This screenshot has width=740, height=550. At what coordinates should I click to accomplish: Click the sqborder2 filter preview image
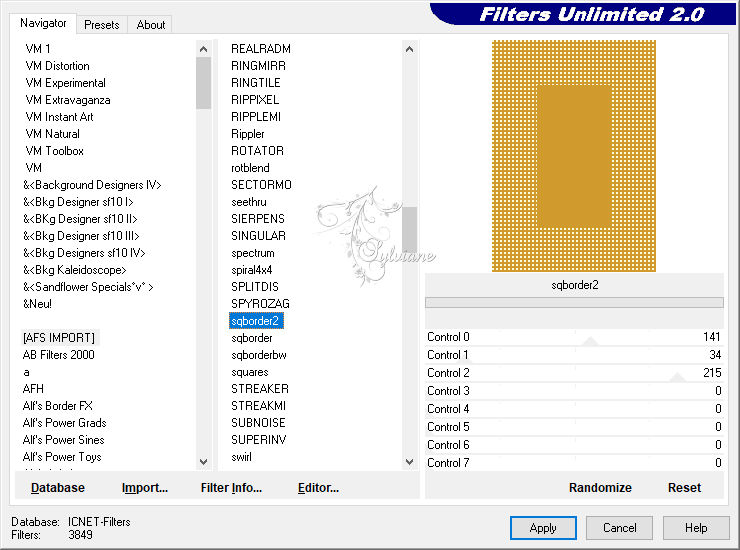point(574,156)
